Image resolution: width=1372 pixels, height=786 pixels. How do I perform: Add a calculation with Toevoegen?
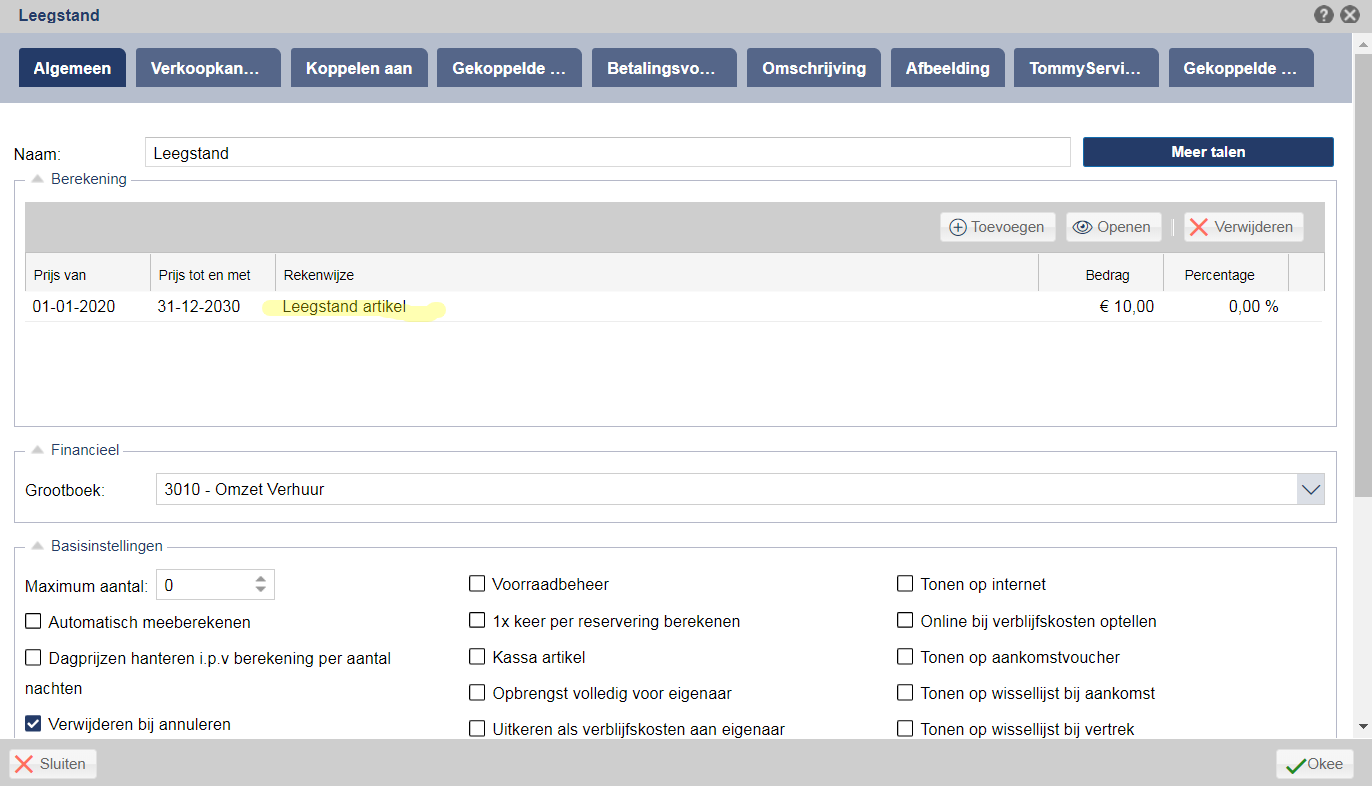(x=997, y=227)
